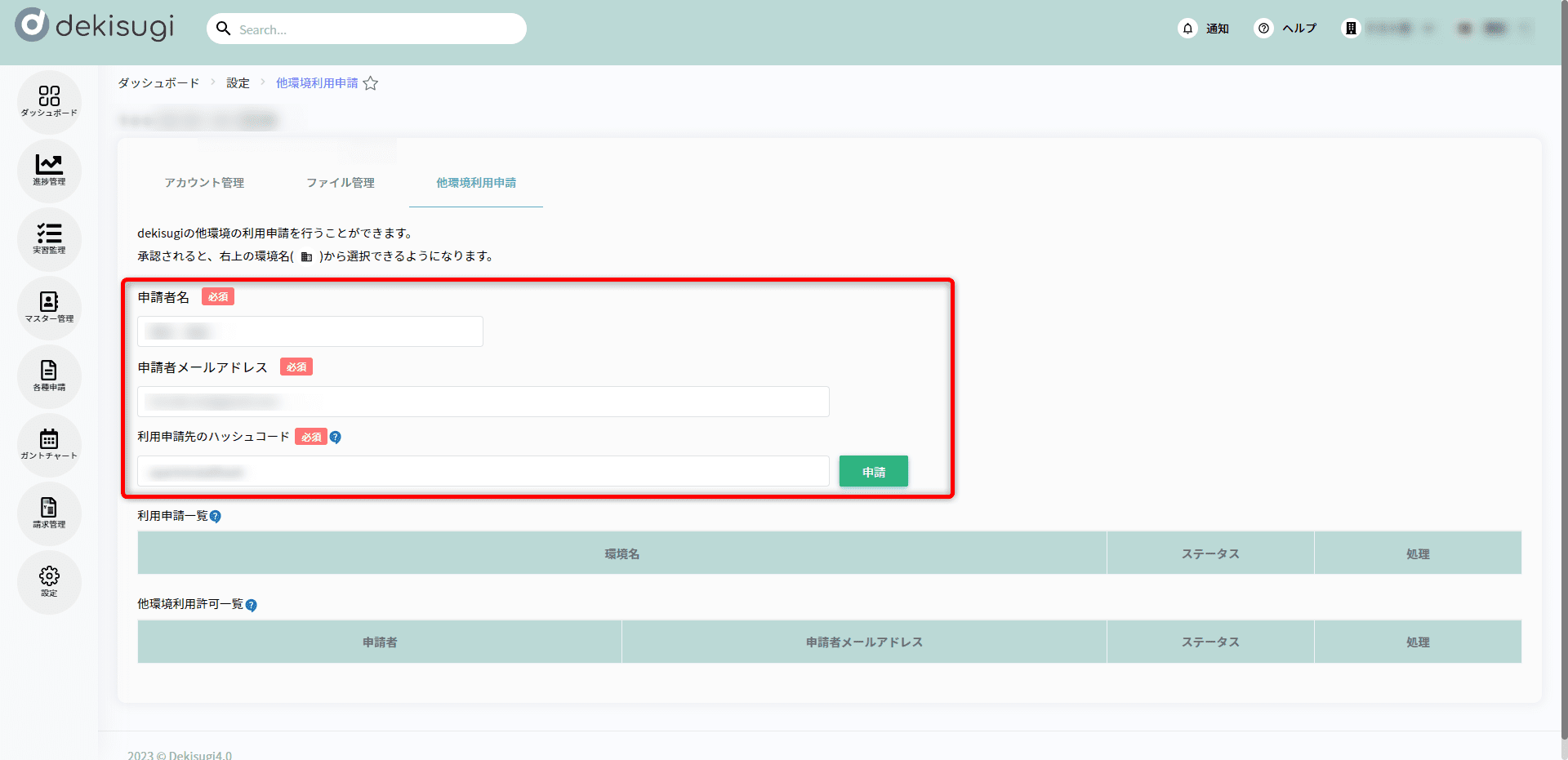Click the notification bell icon

pos(1187,29)
